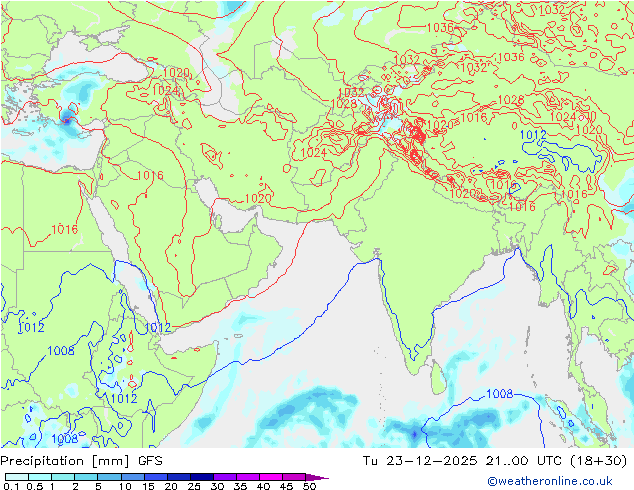Pick the 20–25 mm legend color swatch
The image size is (634, 490).
pyautogui.click(x=179, y=477)
